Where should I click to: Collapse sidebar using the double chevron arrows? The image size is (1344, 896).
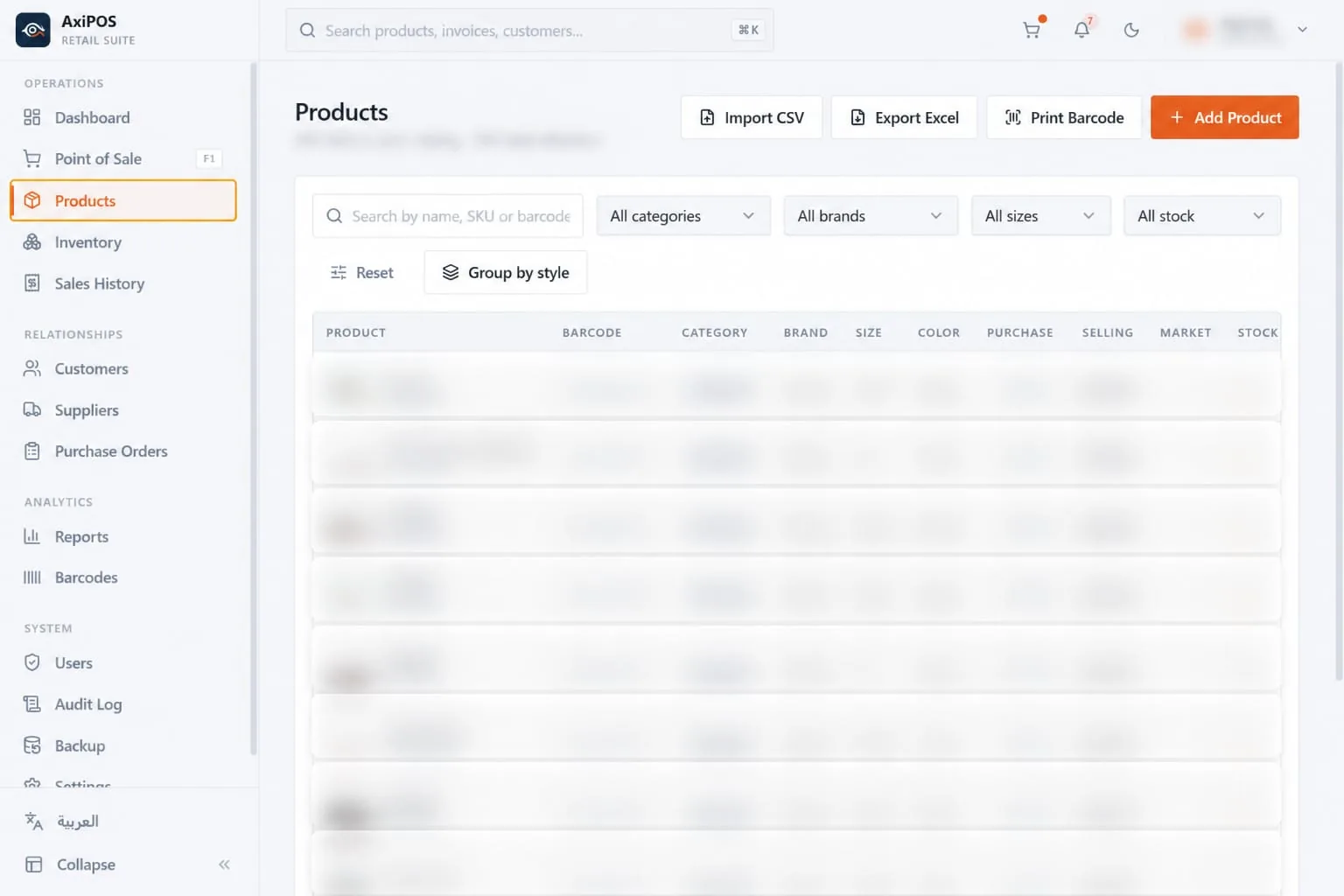pyautogui.click(x=224, y=864)
